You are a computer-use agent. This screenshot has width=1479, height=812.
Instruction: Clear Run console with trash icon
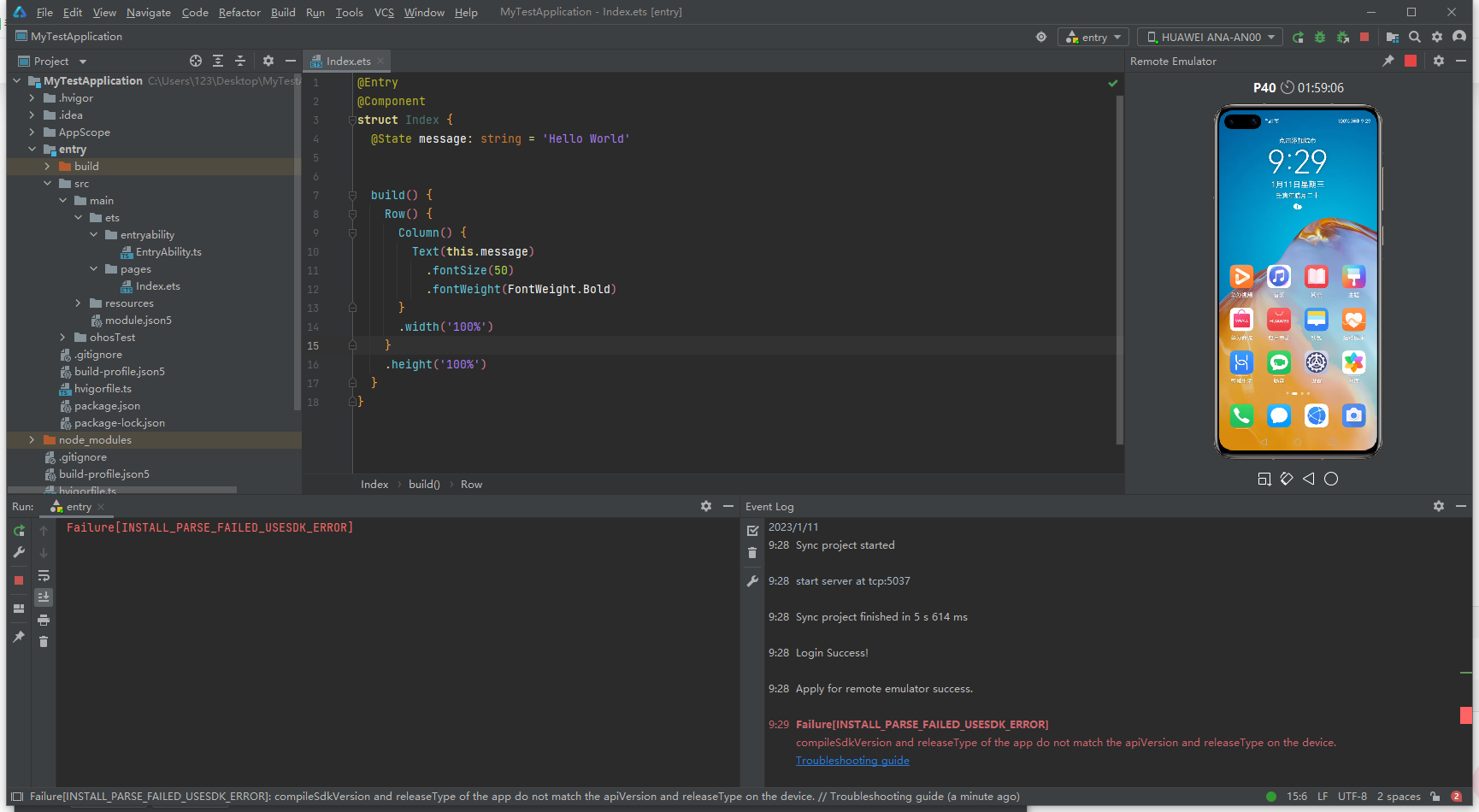(x=44, y=642)
